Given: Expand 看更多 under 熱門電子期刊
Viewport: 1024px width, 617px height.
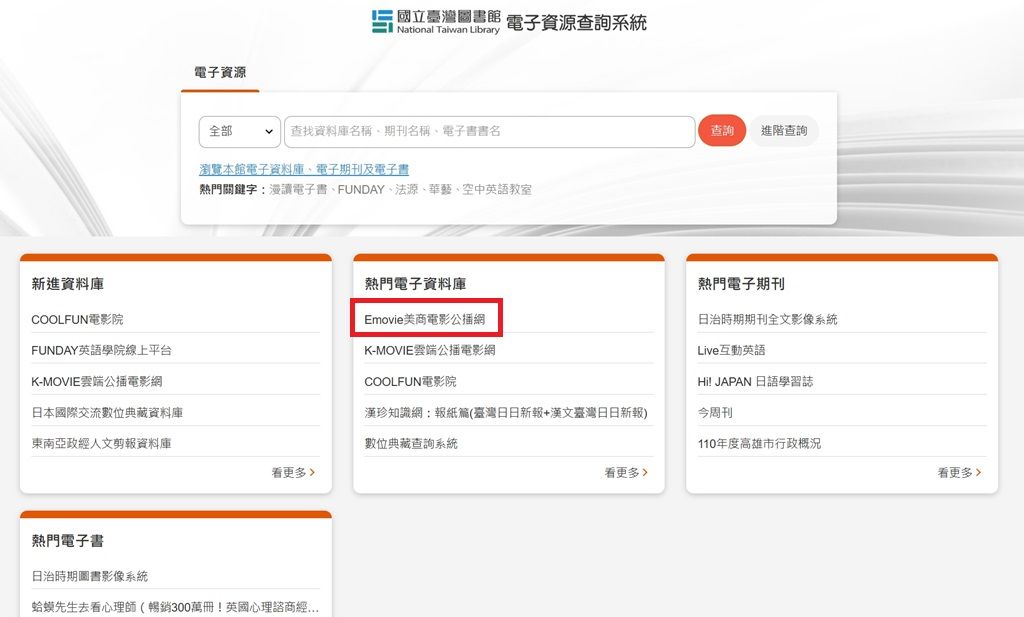Looking at the screenshot, I should click(x=958, y=473).
